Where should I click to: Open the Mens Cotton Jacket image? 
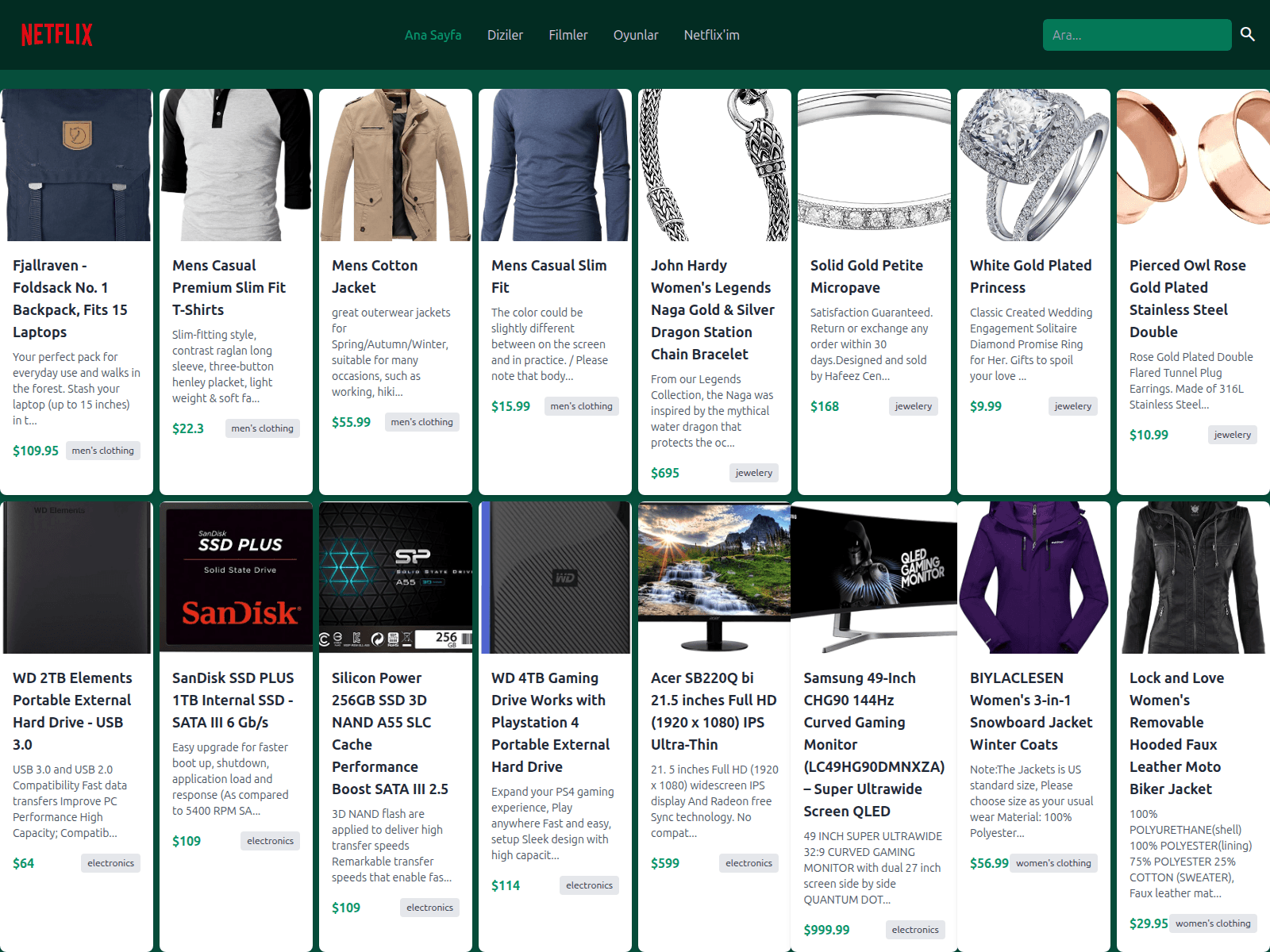pos(395,165)
